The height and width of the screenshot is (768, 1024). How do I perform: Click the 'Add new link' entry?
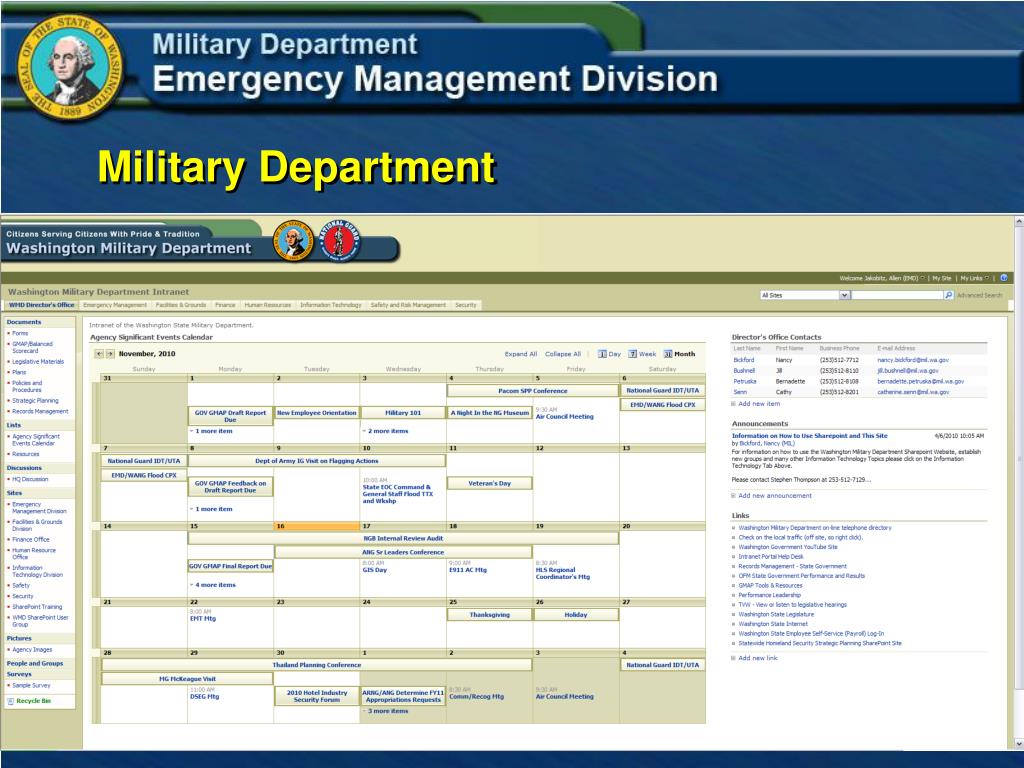(758, 658)
